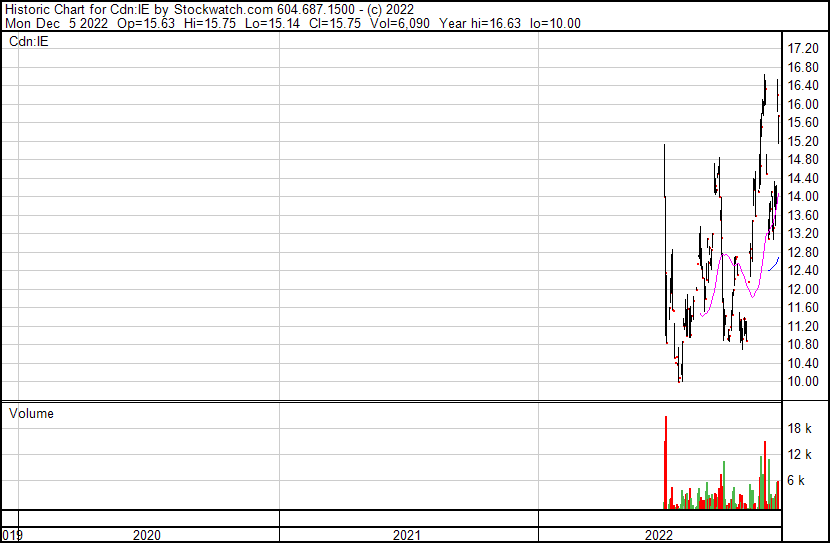This screenshot has height=543, width=830.
Task: Click the 14.00 price axis label
Action: (x=804, y=197)
